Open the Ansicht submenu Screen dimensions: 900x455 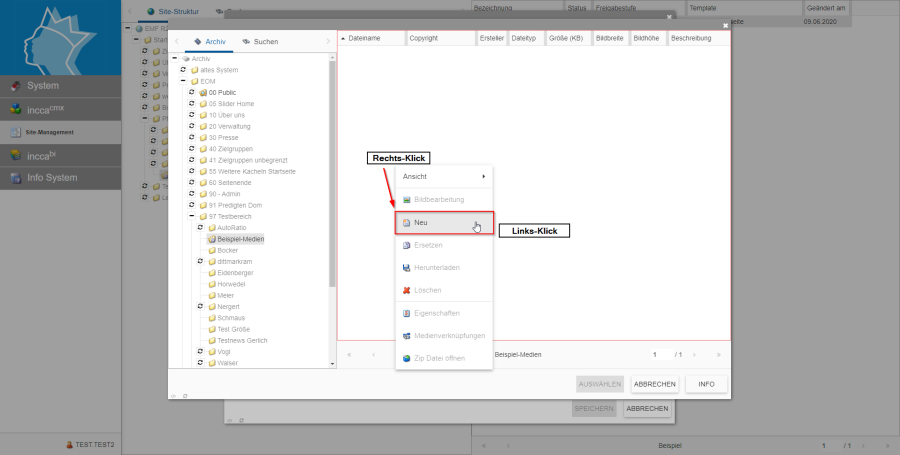[x=444, y=177]
